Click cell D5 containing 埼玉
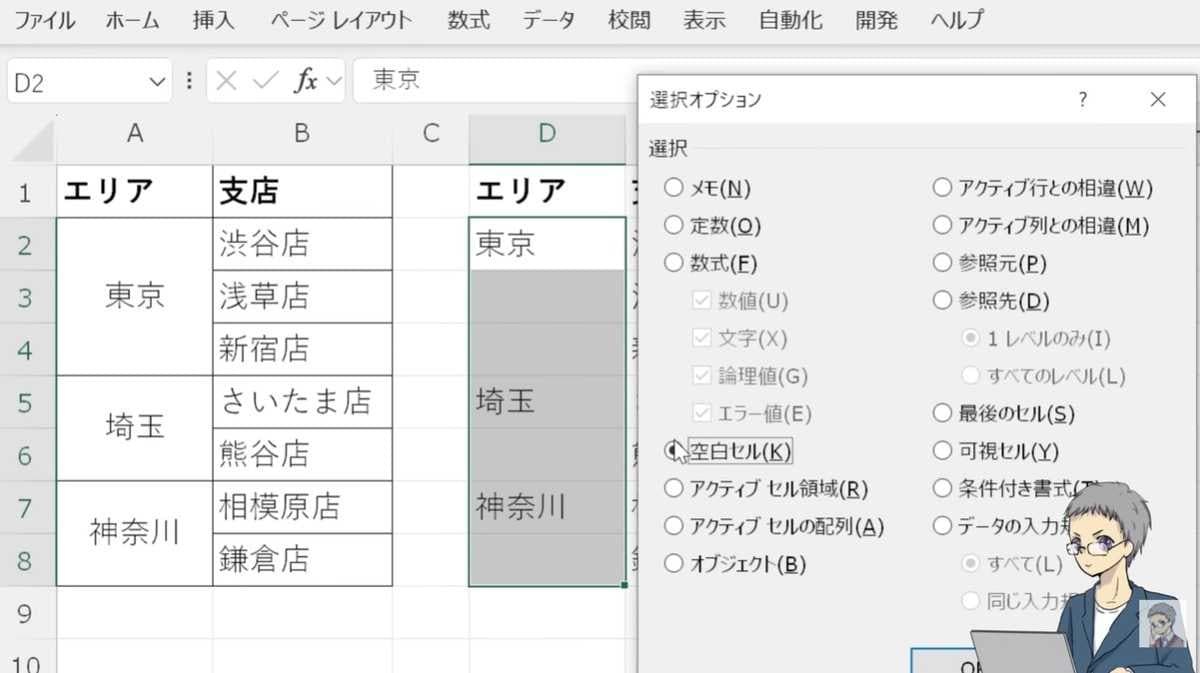Viewport: 1200px width, 673px height. tap(546, 403)
